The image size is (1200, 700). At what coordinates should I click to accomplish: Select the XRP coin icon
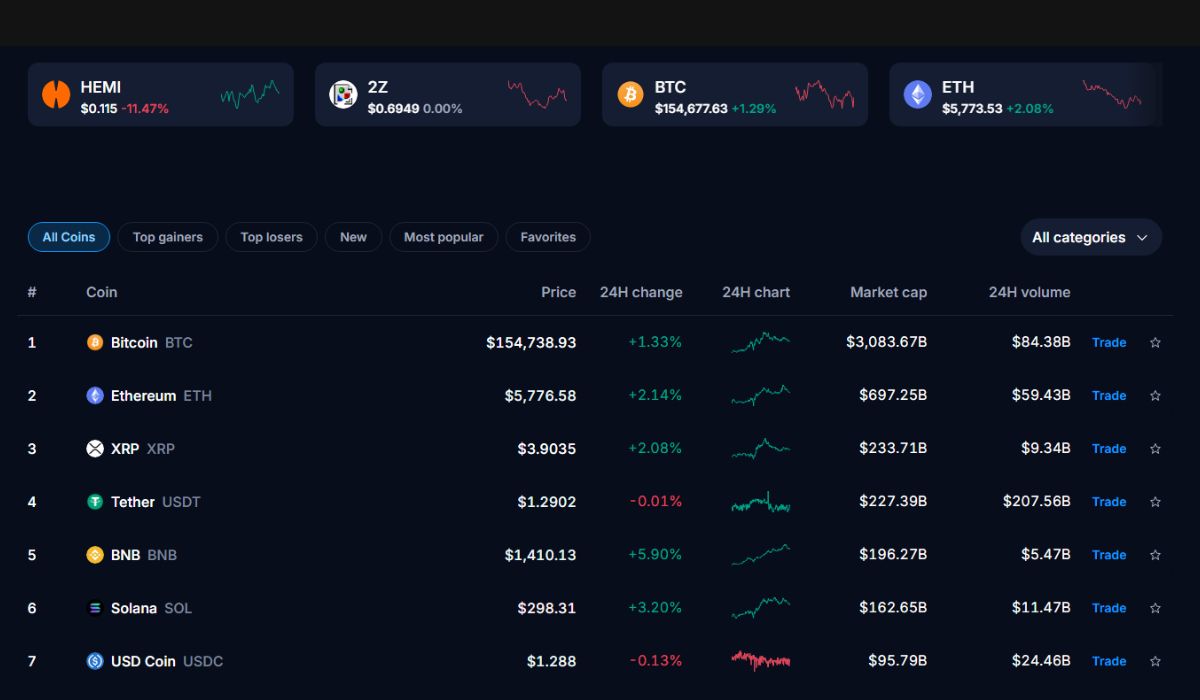point(95,448)
